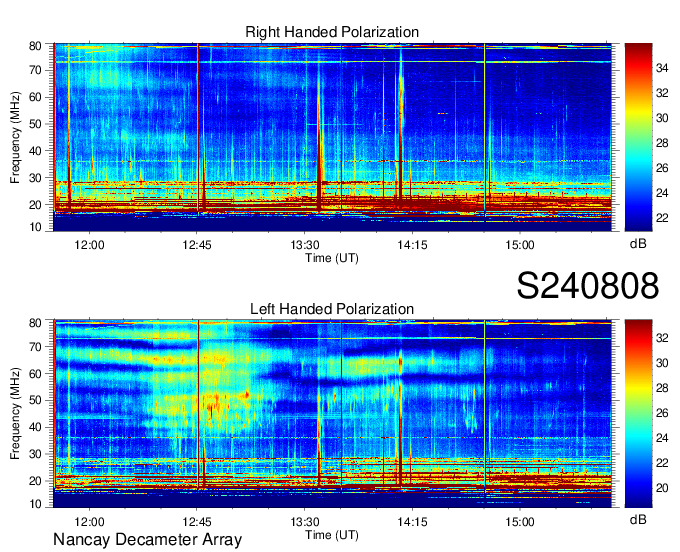Click the Right Handed Polarization spectrogram image

[x=332, y=137]
